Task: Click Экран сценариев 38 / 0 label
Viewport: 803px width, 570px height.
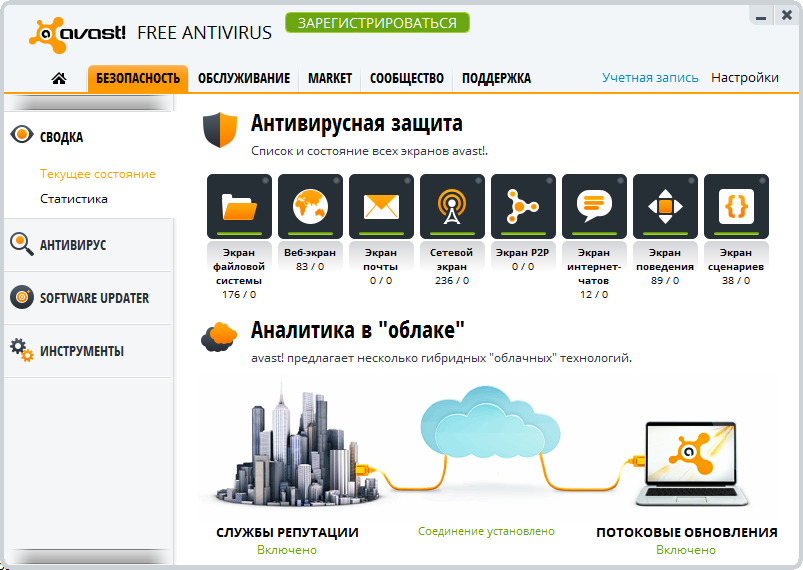Action: pos(736,266)
